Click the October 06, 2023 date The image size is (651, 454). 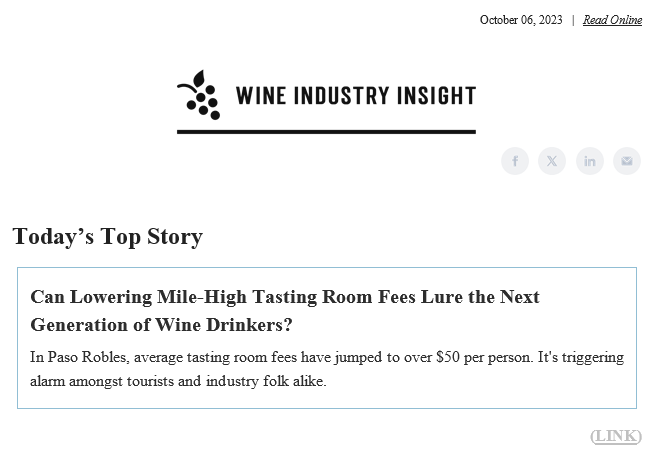click(521, 20)
